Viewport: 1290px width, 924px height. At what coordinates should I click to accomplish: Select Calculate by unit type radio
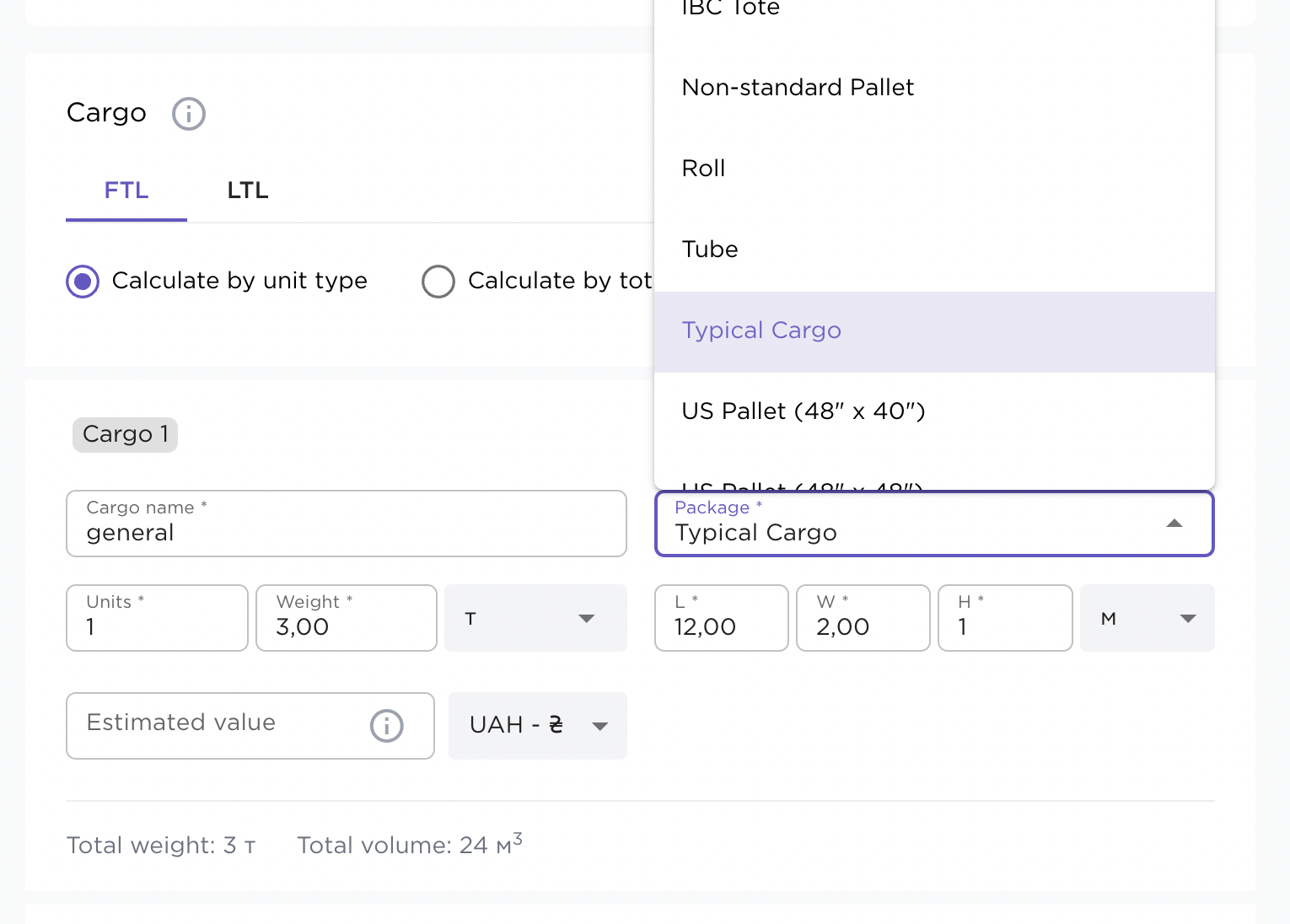click(83, 282)
